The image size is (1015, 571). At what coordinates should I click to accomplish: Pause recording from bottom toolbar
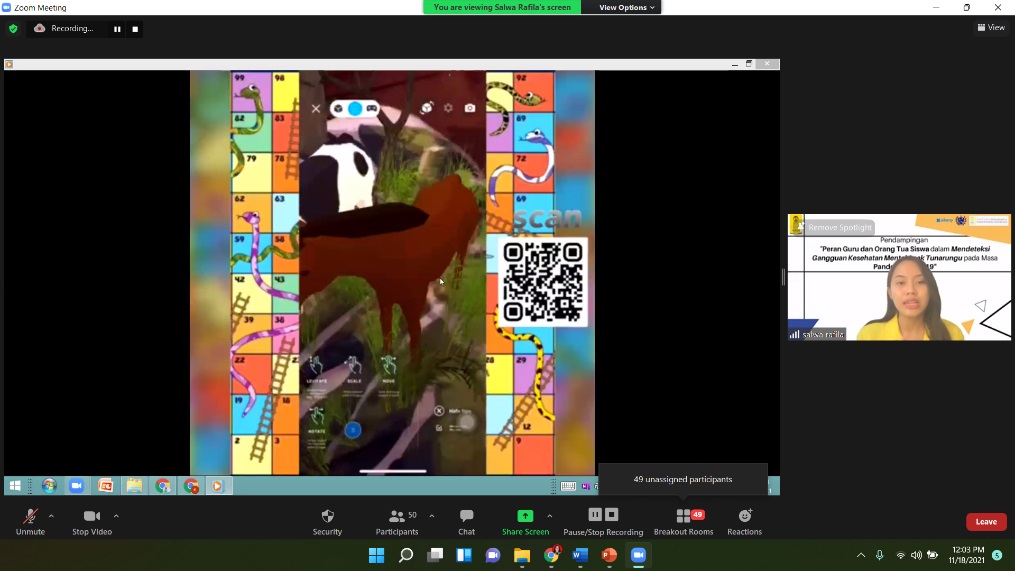pyautogui.click(x=595, y=515)
